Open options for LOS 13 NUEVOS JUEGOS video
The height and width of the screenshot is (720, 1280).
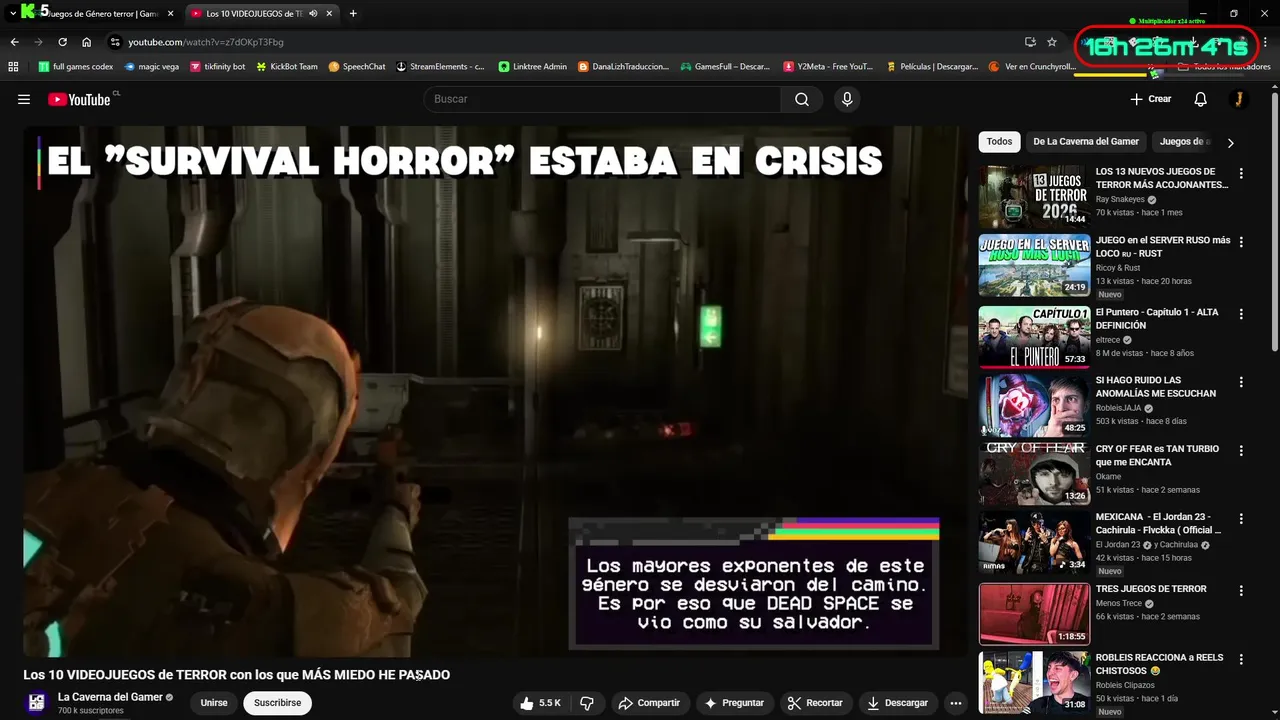pyautogui.click(x=1241, y=173)
